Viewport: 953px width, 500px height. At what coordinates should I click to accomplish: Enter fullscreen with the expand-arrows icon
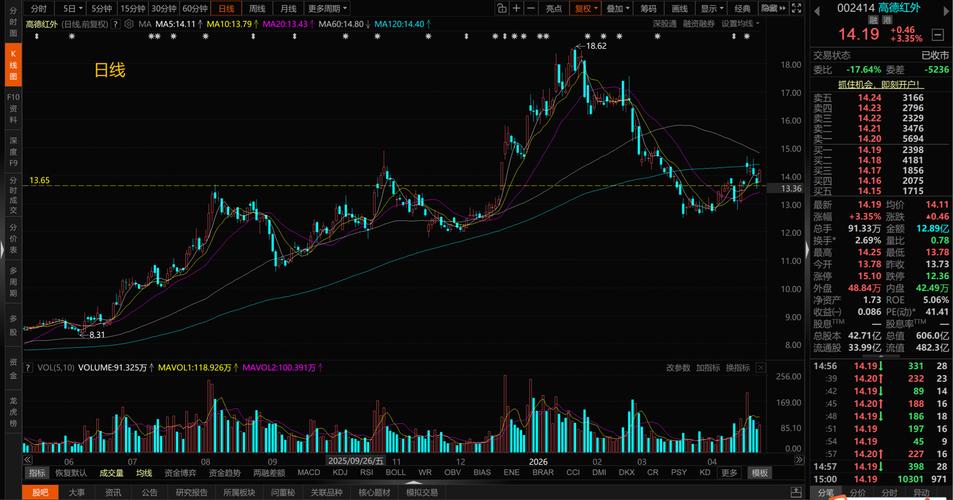pyautogui.click(x=796, y=9)
